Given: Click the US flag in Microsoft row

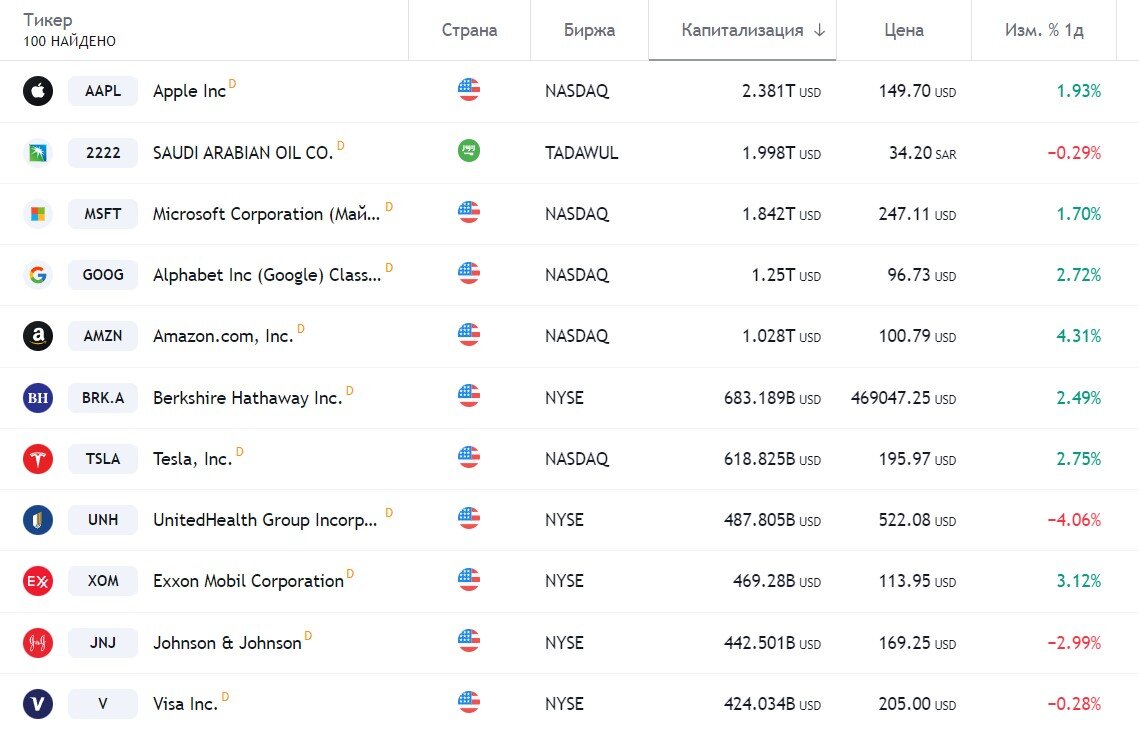Looking at the screenshot, I should point(469,211).
